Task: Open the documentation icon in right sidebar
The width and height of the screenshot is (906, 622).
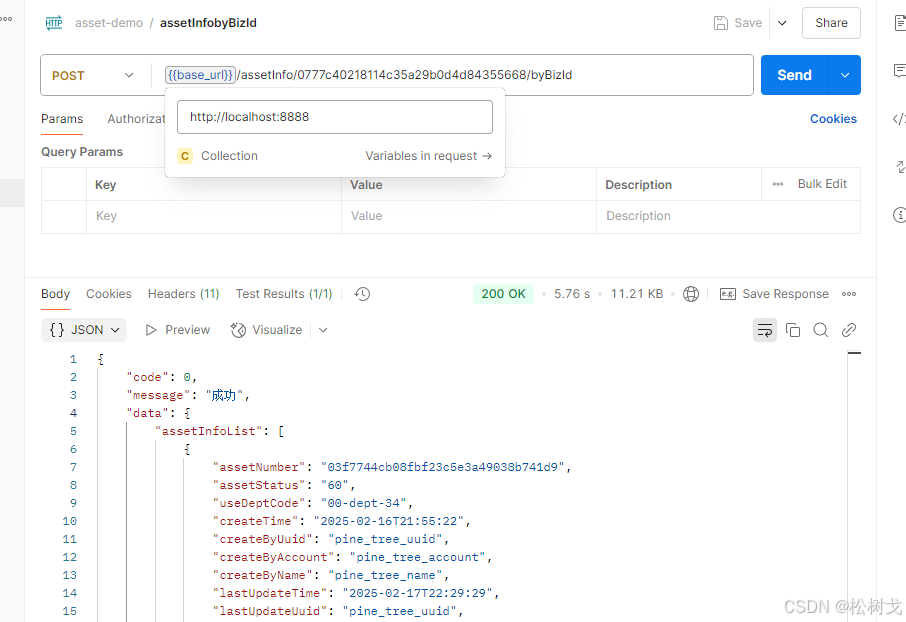Action: pos(900,23)
